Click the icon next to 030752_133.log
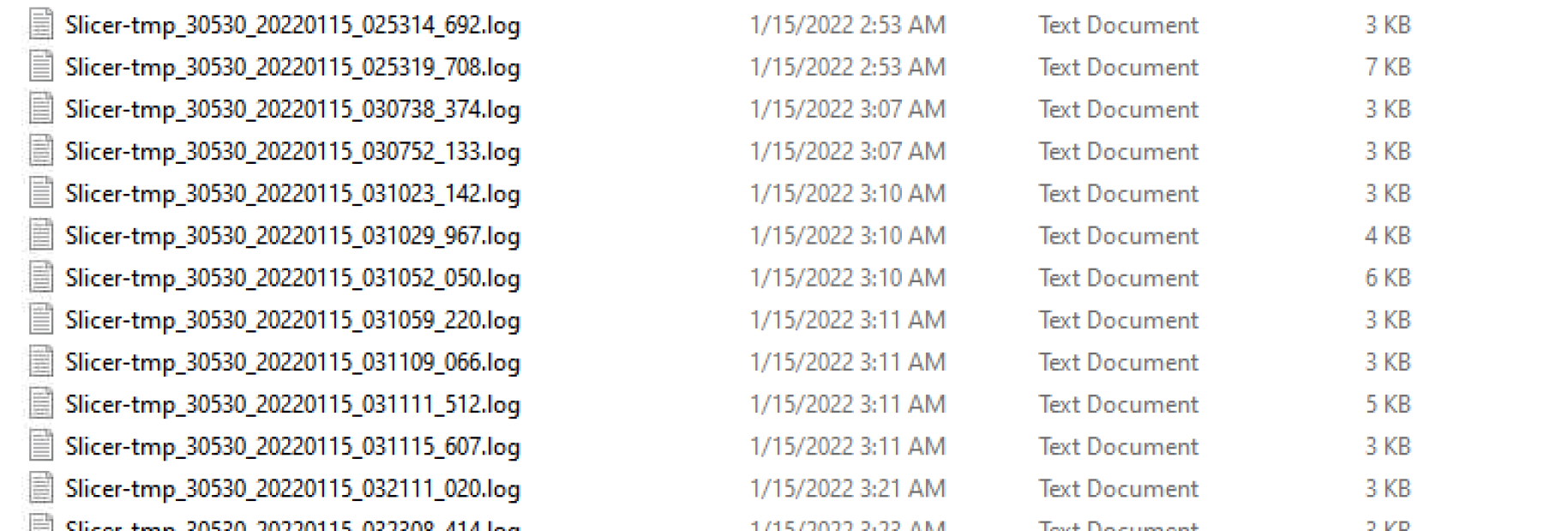This screenshot has width=1568, height=531. [x=41, y=150]
